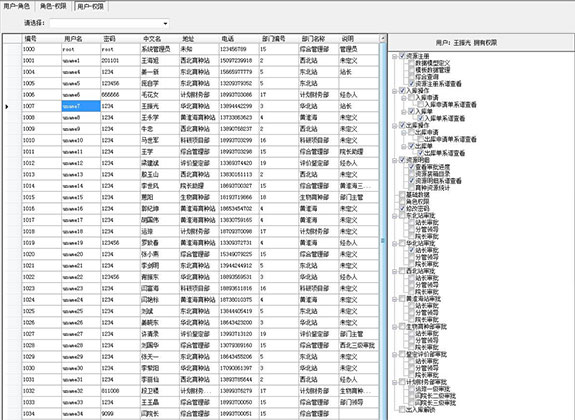The image size is (575, 420).
Task: Click the 密码 cell 9099
Action: [x=120, y=414]
